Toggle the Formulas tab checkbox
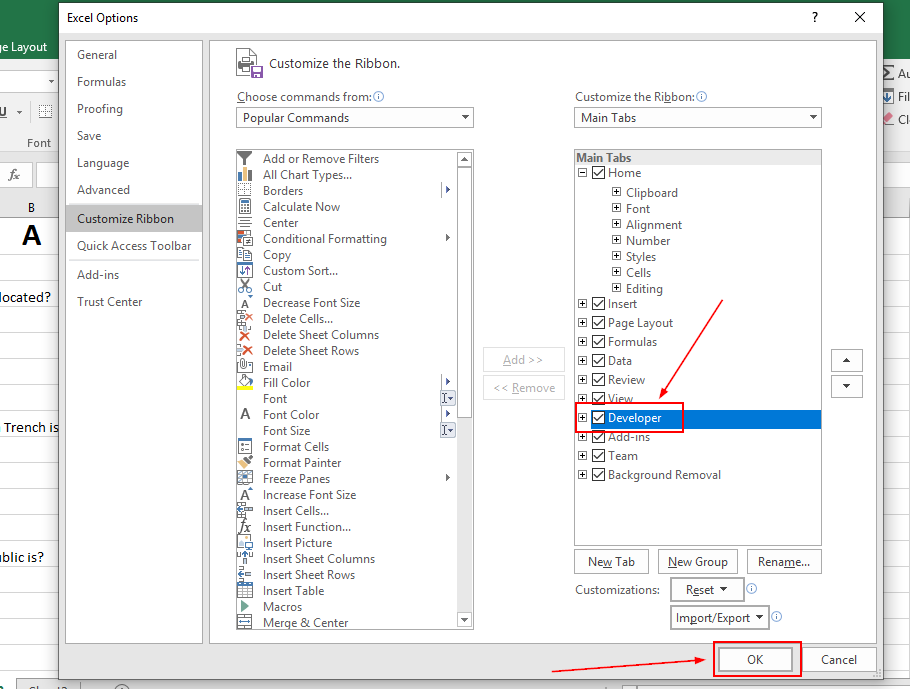The width and height of the screenshot is (910, 689). 598,341
